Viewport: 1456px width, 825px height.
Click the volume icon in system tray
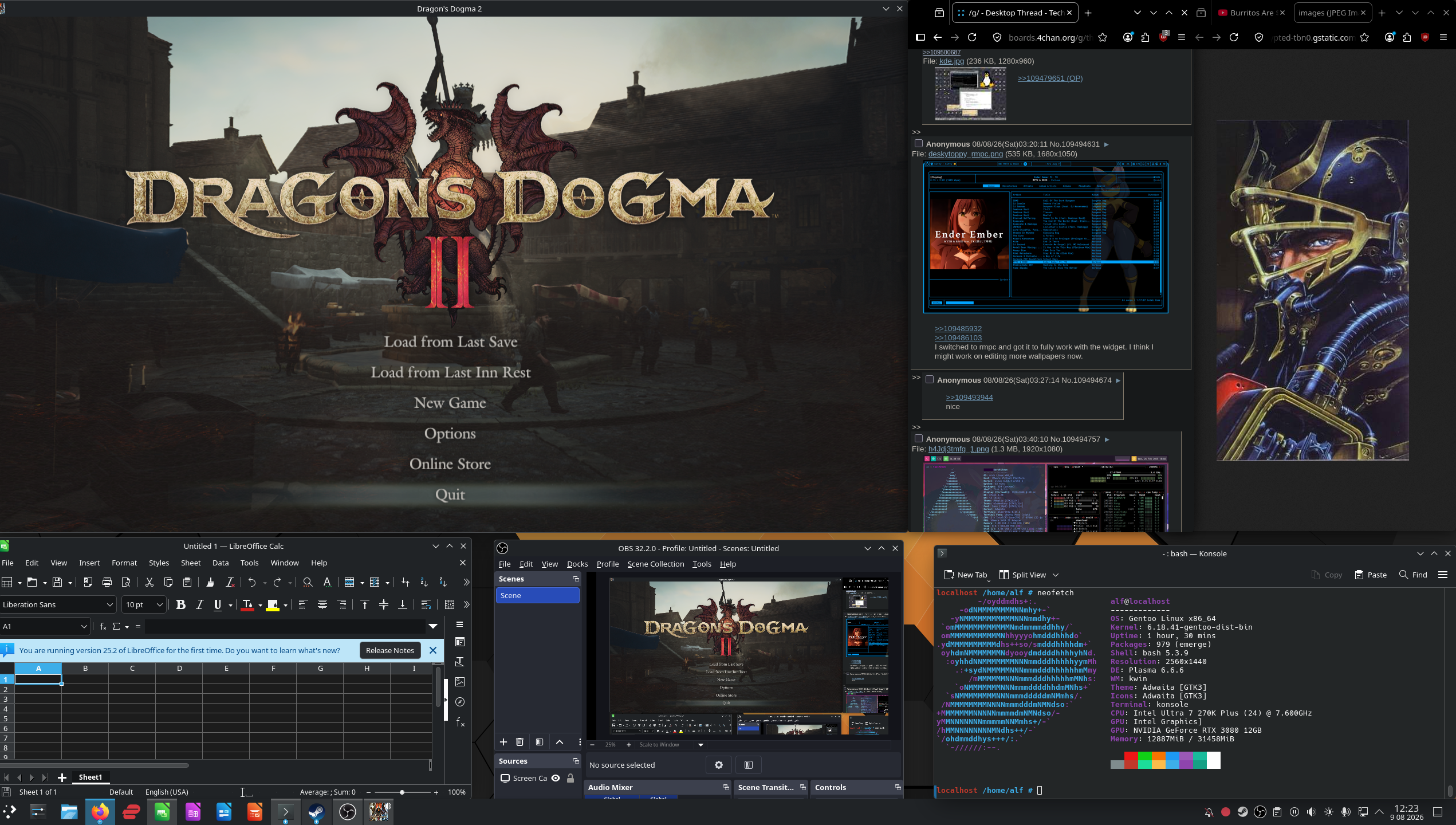[1312, 812]
